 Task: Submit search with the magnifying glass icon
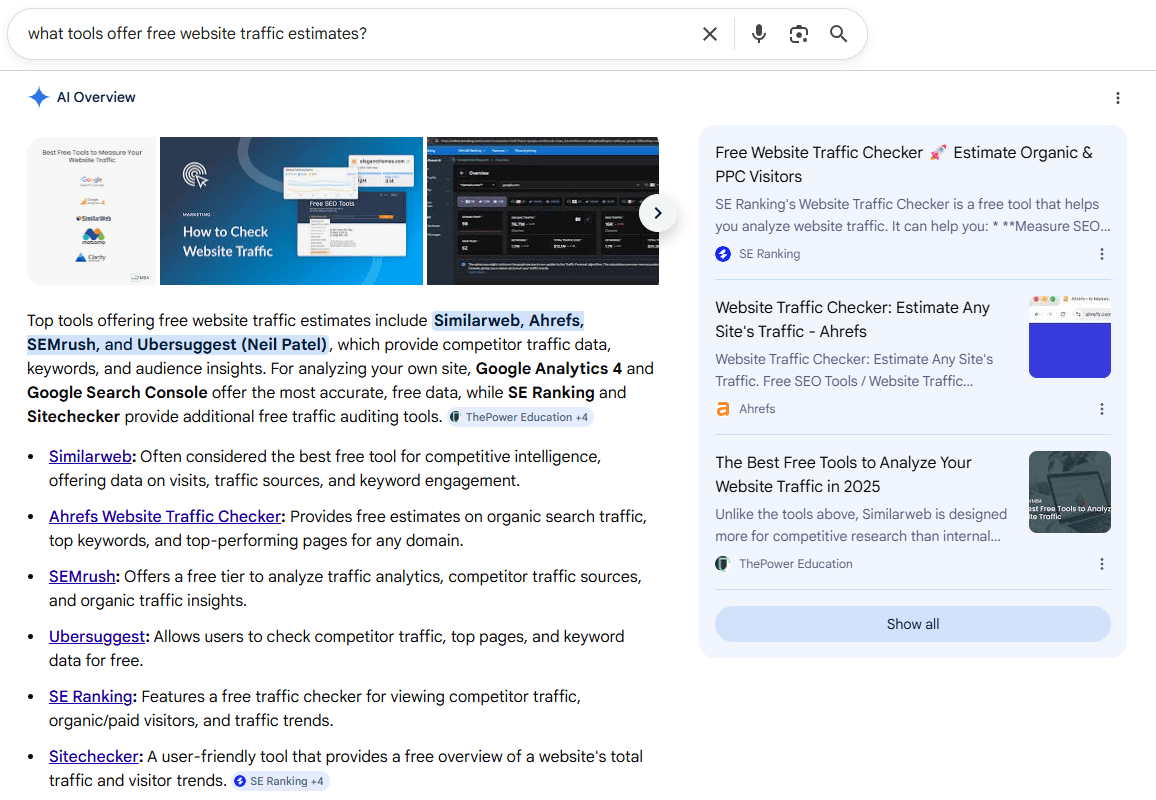coord(838,34)
